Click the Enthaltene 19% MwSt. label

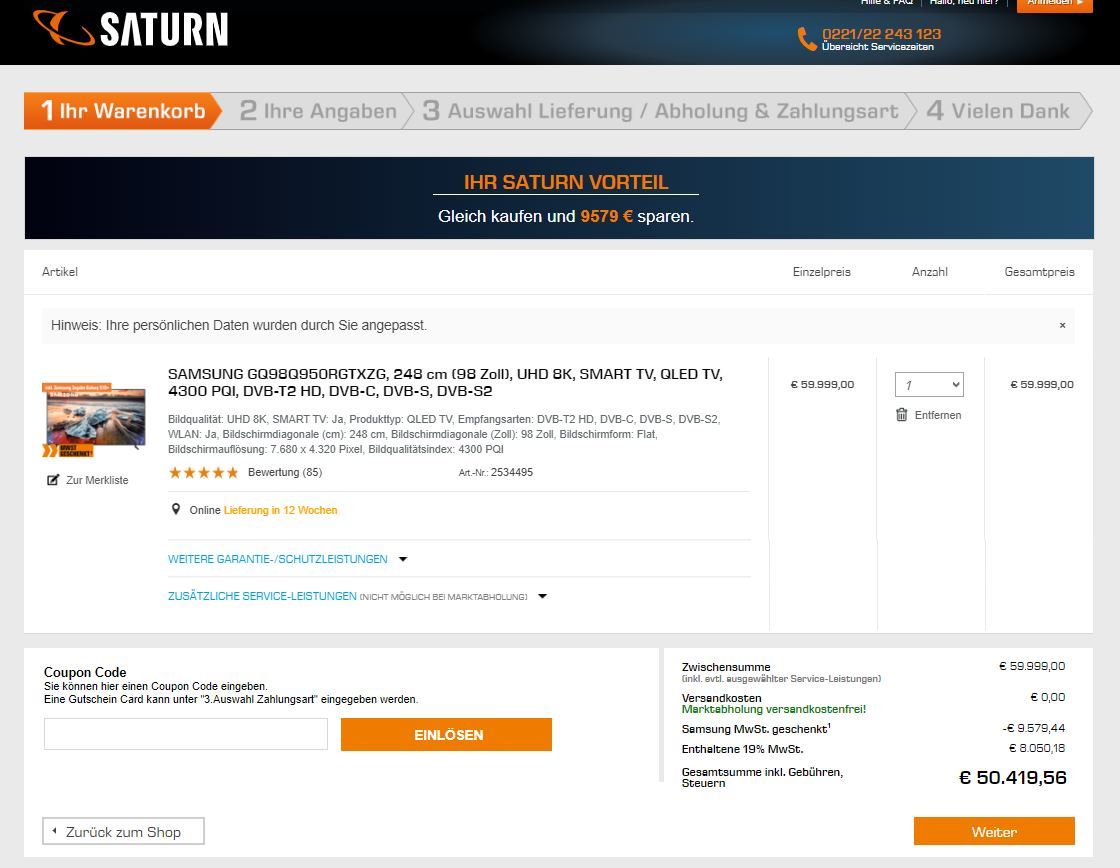click(x=743, y=749)
